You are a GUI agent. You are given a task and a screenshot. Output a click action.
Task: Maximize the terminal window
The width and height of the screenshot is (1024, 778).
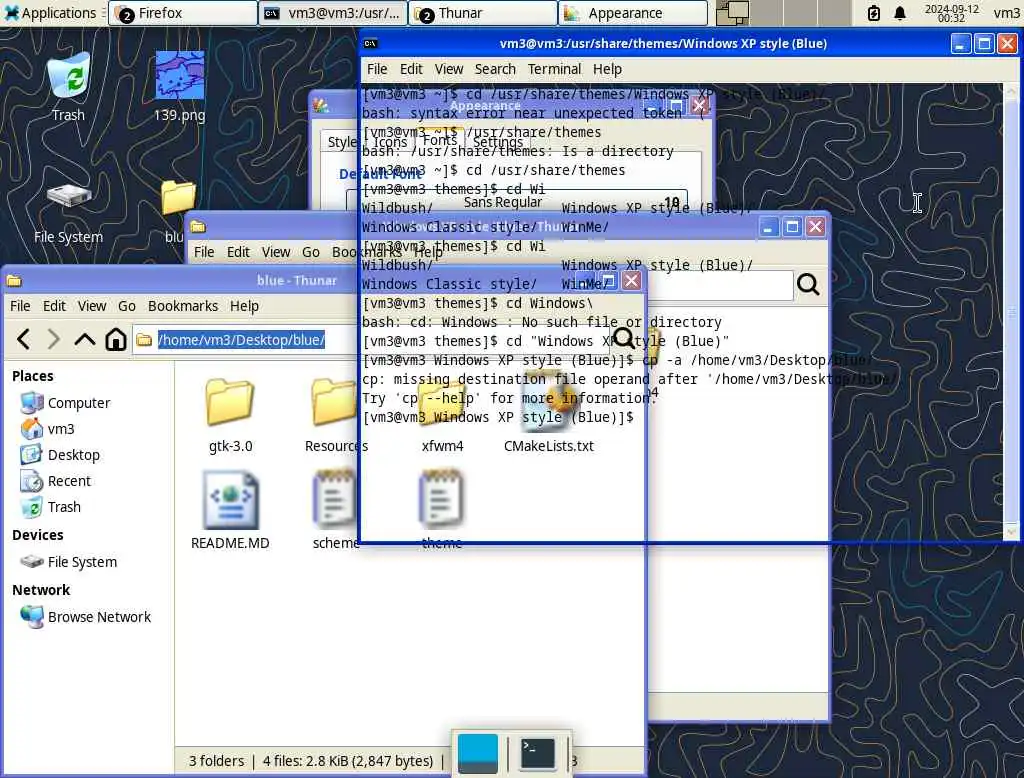click(x=984, y=44)
